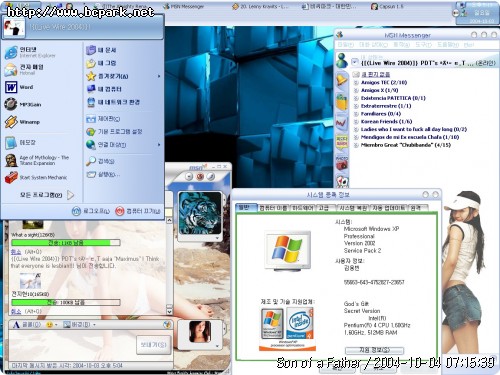Open Hotmail e-mail entry in Start menu
Image resolution: width=500 pixels, height=375 pixels.
click(x=25, y=69)
